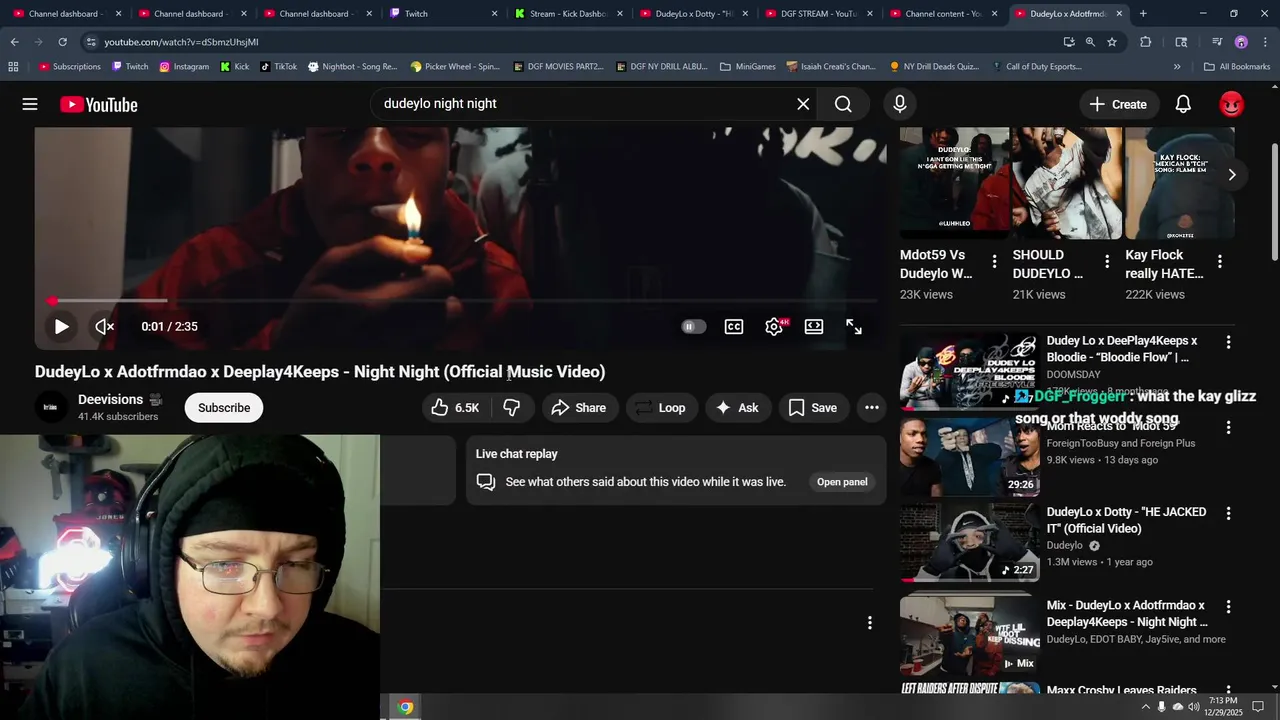1280x720 pixels.
Task: Open Chrome extensions puzzle icon
Action: pos(1146,42)
